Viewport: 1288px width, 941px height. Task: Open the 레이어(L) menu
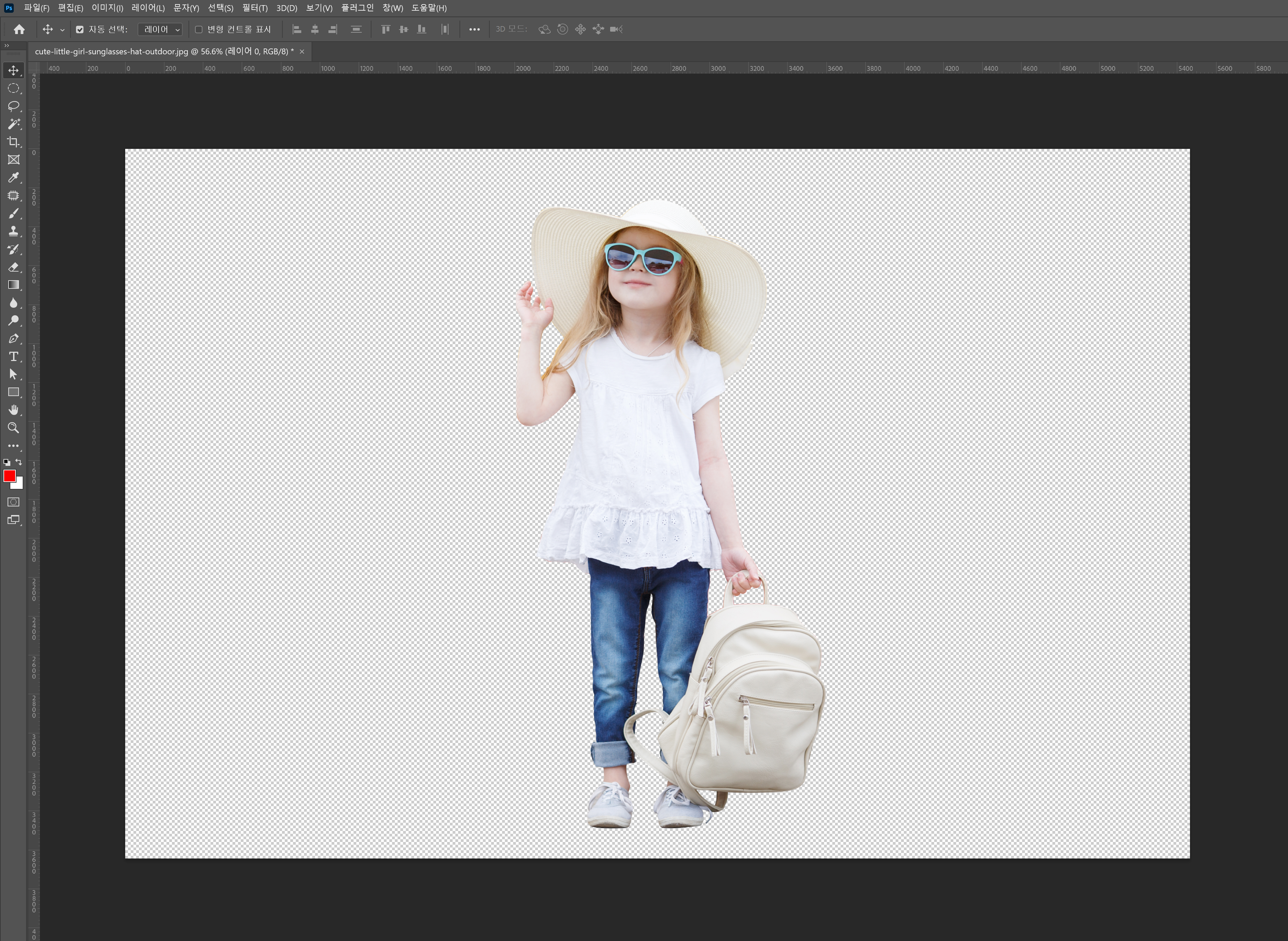[x=148, y=8]
